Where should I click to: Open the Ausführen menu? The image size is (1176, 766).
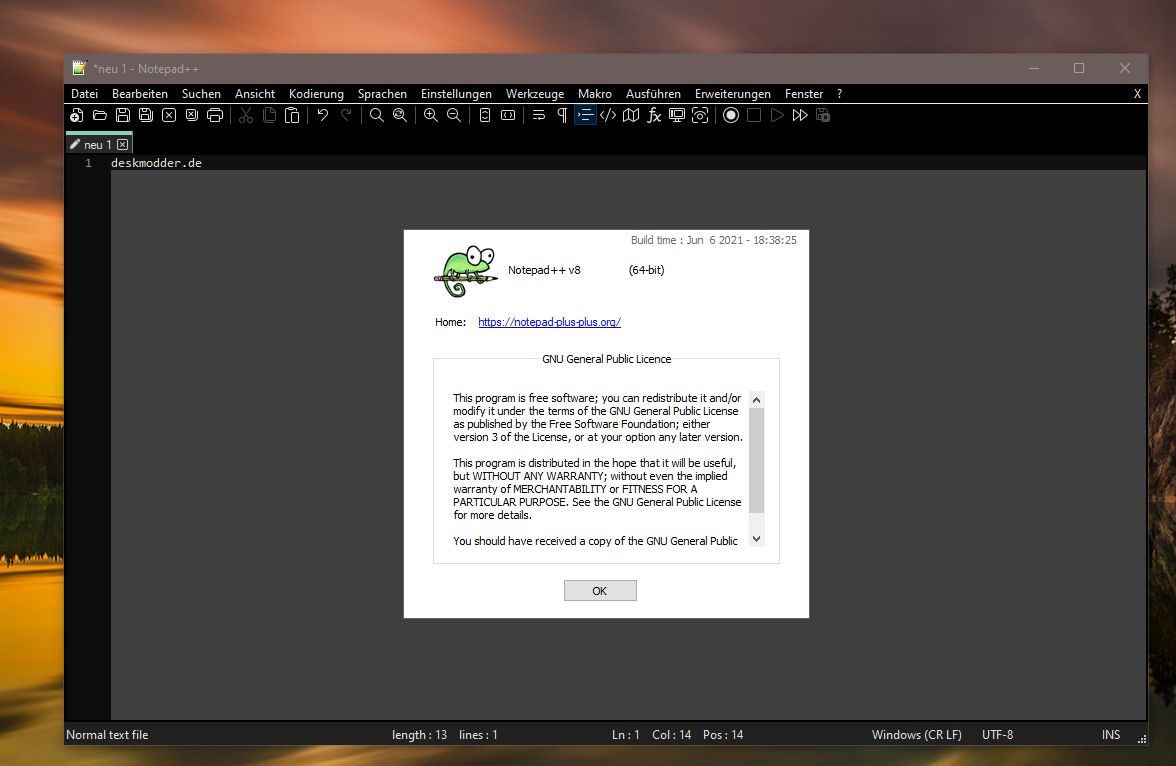(653, 94)
